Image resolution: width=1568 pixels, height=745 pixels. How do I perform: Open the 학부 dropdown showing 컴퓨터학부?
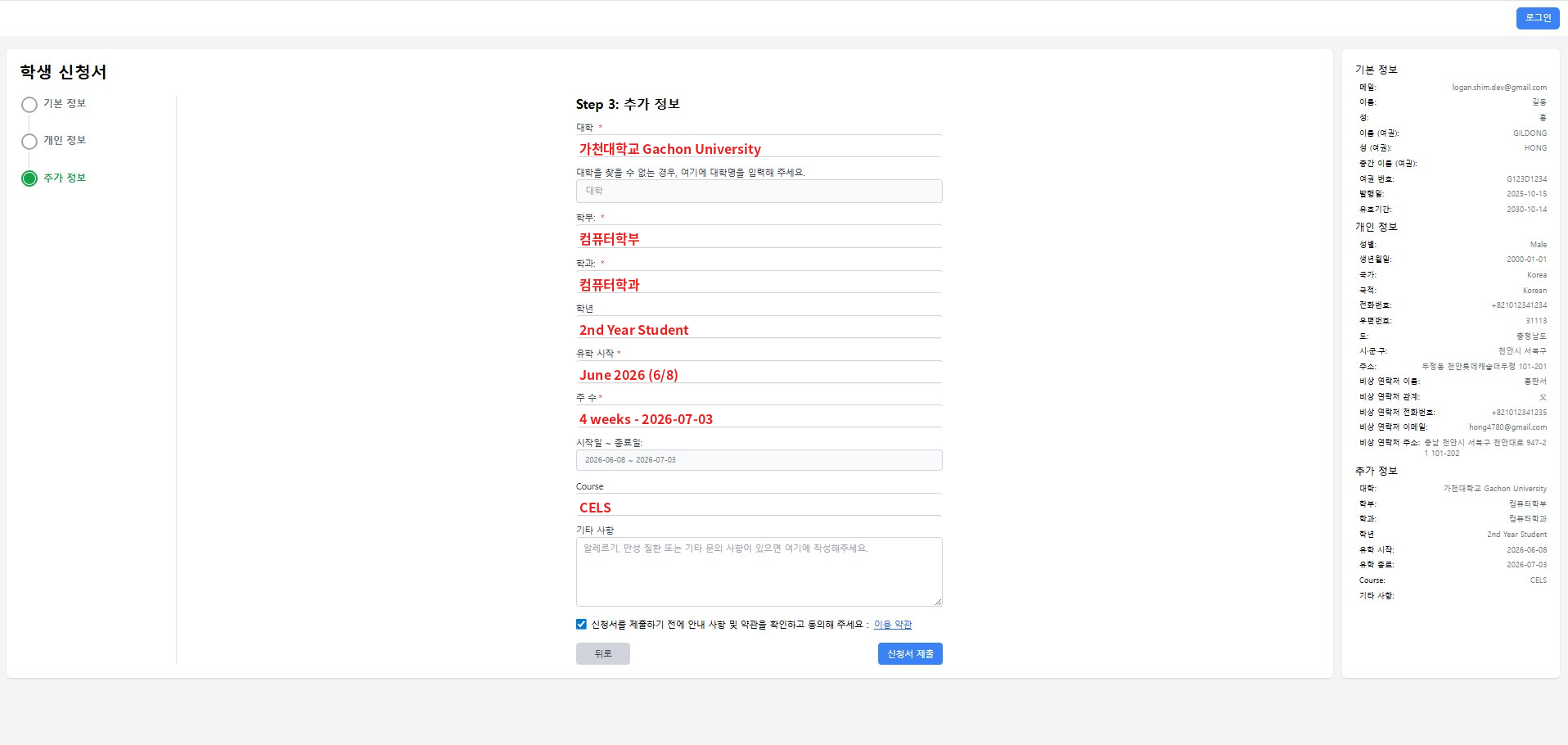click(759, 238)
